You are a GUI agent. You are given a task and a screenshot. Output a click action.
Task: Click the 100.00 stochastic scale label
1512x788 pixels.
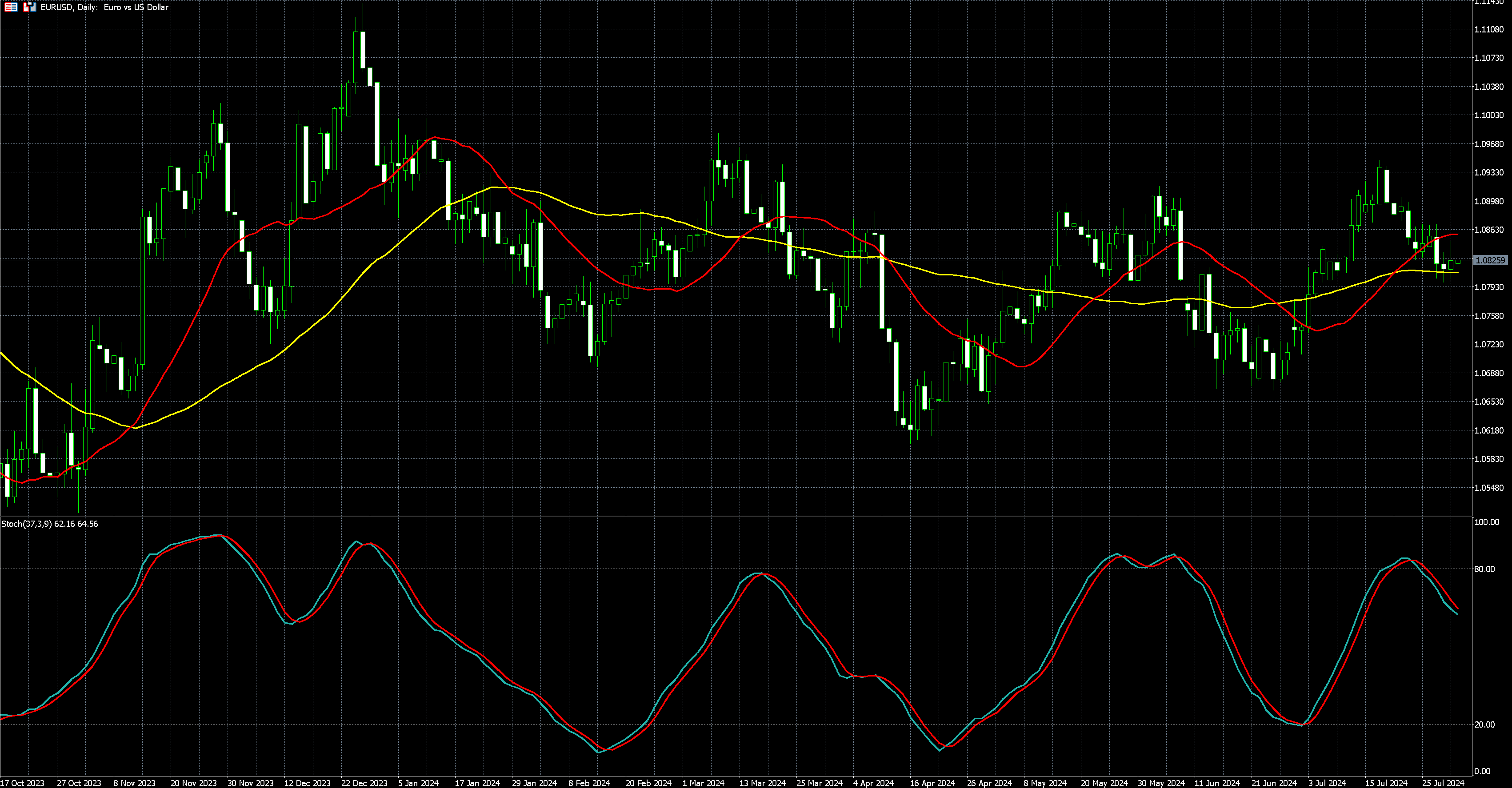click(x=1486, y=522)
